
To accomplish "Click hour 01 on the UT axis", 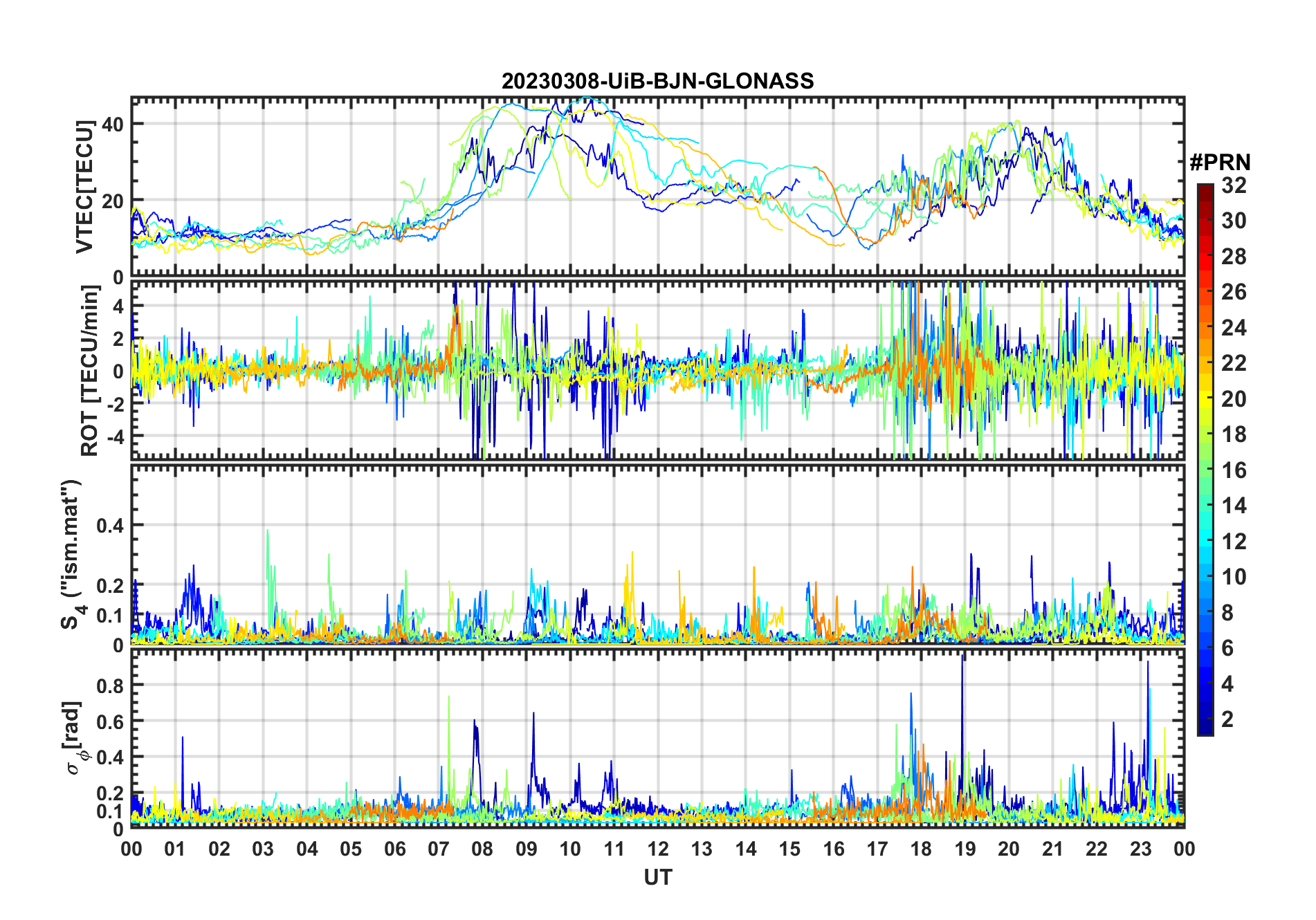I will (x=175, y=849).
